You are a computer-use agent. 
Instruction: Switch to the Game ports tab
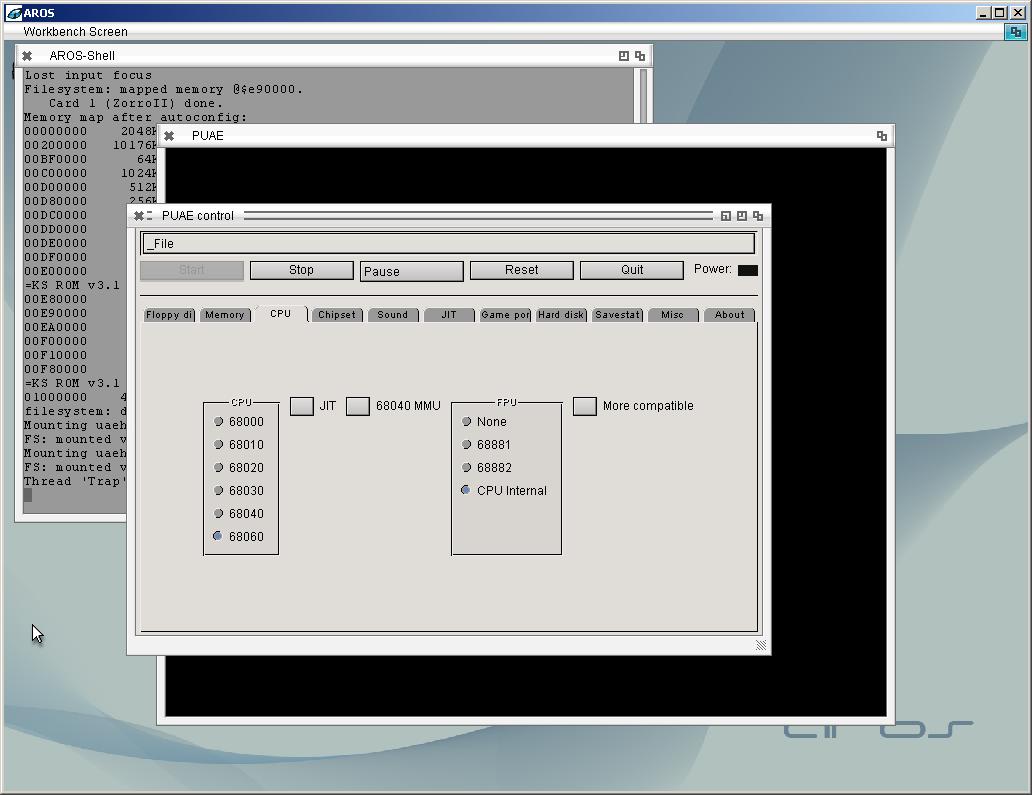tap(505, 315)
